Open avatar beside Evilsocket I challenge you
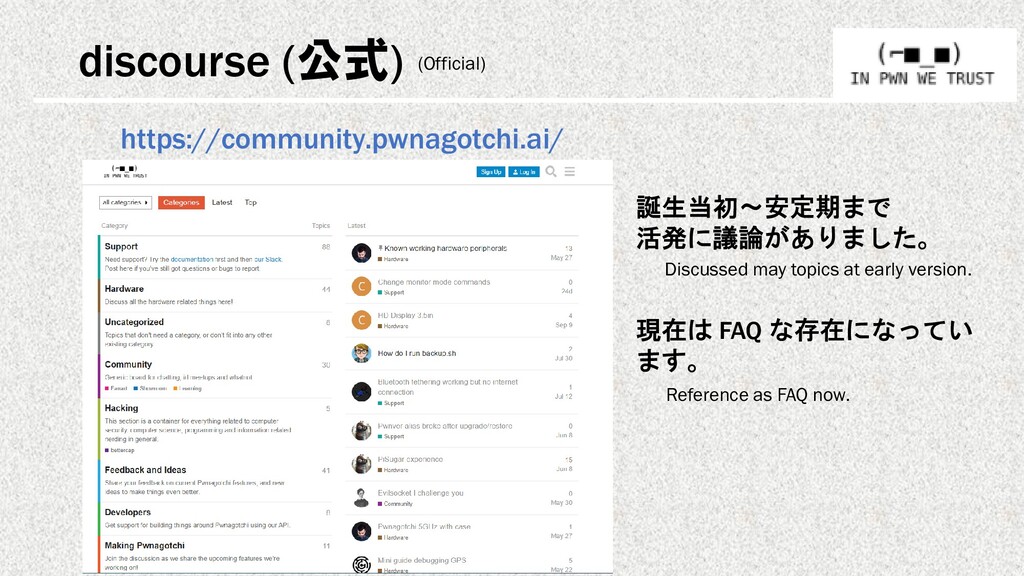 (x=361, y=498)
